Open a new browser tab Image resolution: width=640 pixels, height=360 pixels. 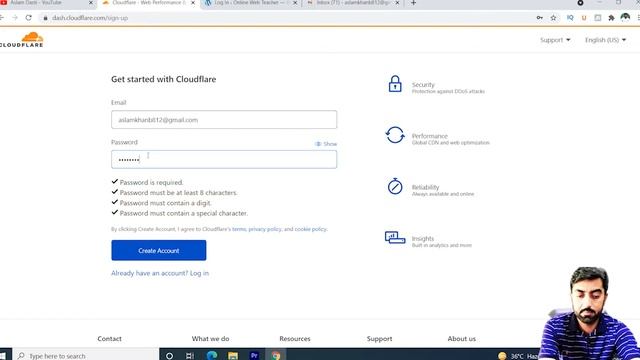(x=413, y=3)
